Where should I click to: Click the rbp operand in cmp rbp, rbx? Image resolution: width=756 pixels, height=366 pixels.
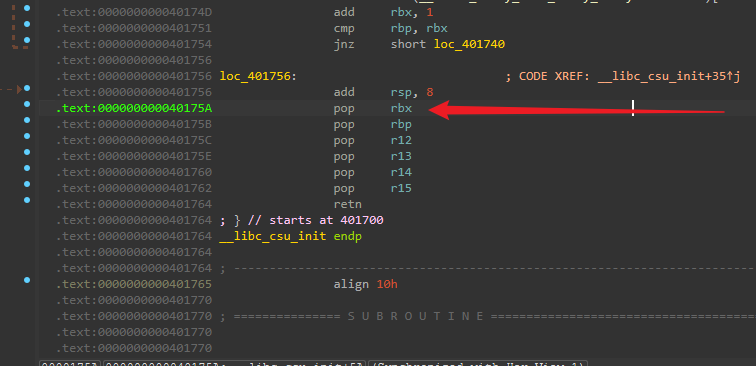click(x=401, y=28)
